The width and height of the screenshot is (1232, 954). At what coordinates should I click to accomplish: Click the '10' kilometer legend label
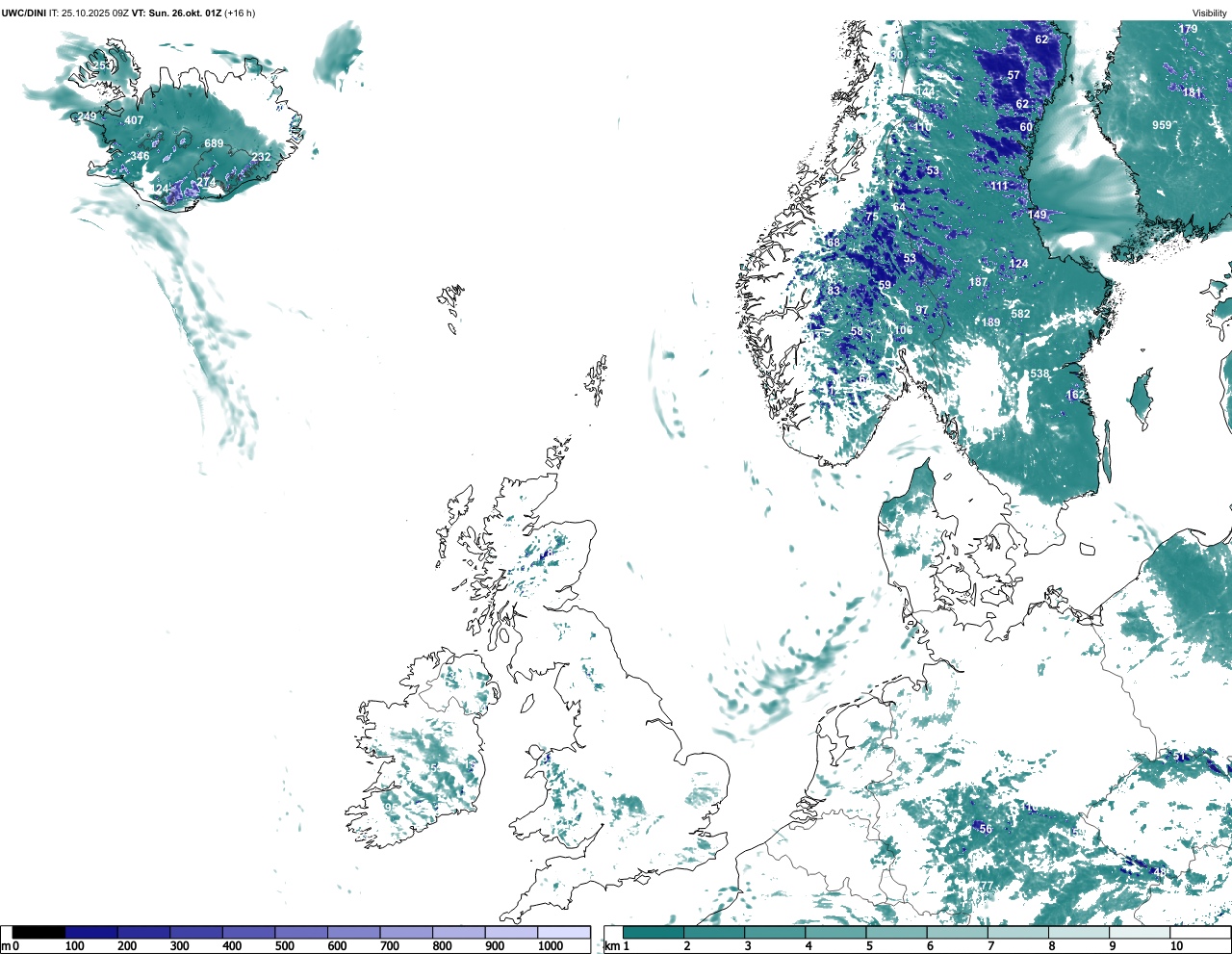coord(1176,946)
